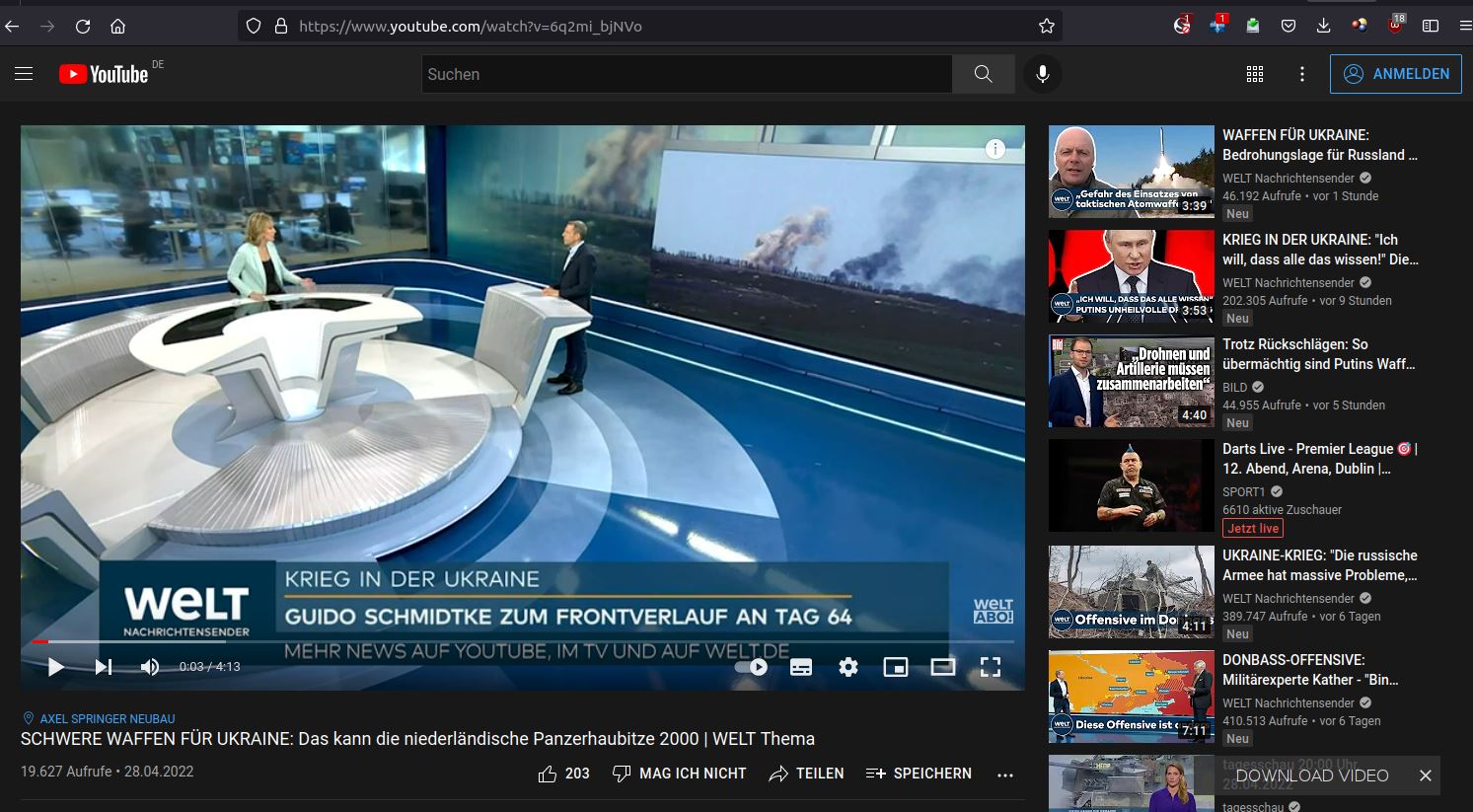This screenshot has width=1473, height=812.
Task: Toggle the browser sidebar icon
Action: pyautogui.click(x=1431, y=27)
